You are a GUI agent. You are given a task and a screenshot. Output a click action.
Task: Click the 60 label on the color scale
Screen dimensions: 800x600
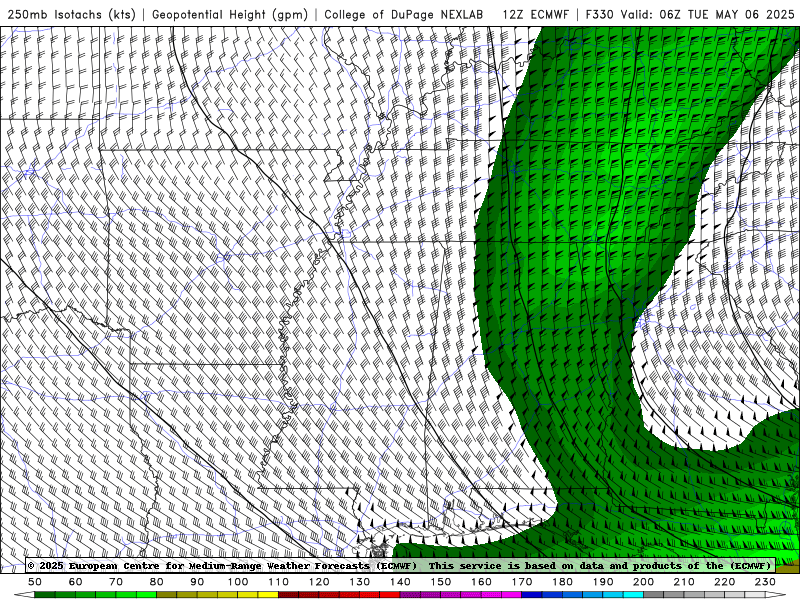coord(75,582)
